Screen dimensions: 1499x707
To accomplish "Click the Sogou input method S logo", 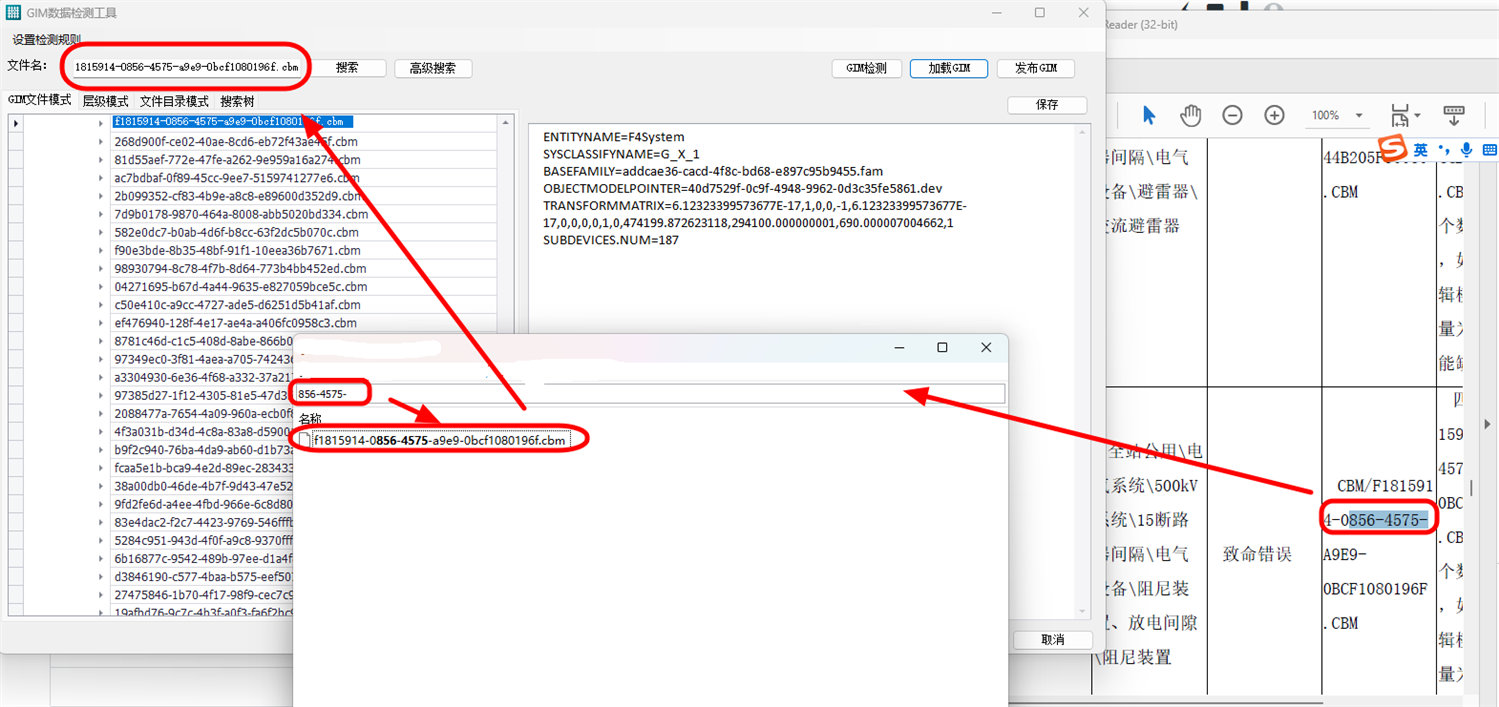I will point(1393,150).
